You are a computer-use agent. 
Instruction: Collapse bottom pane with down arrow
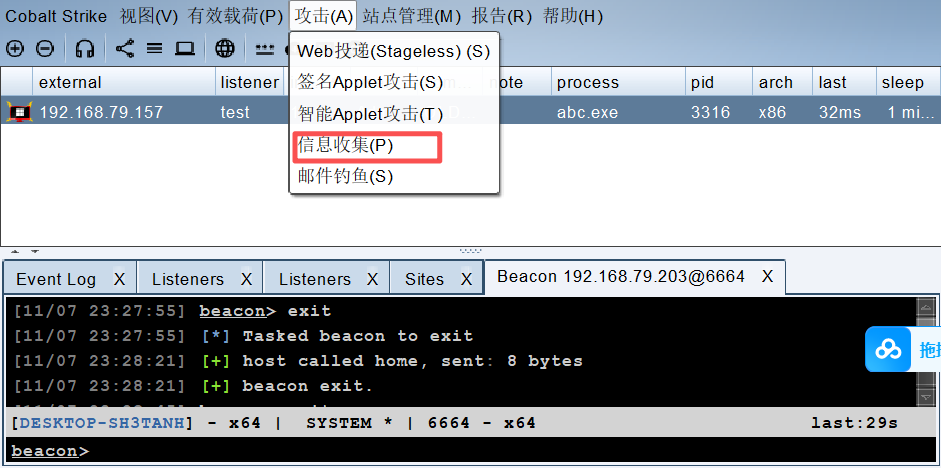click(x=35, y=251)
